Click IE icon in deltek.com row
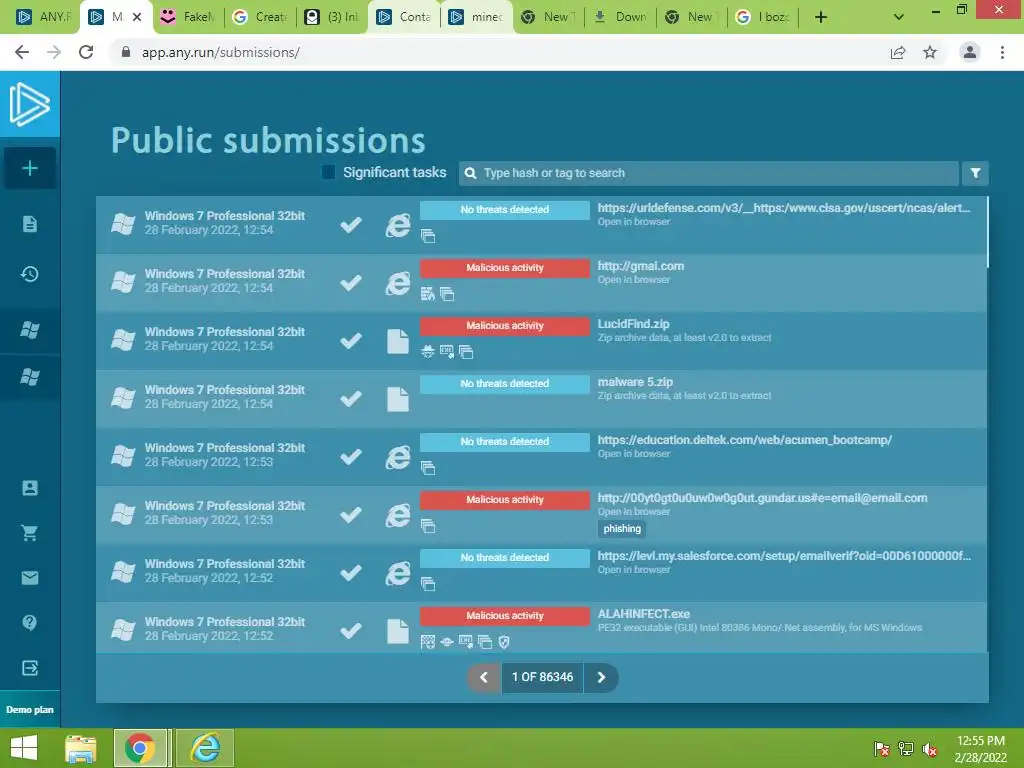Viewport: 1024px width, 768px height. [x=397, y=457]
